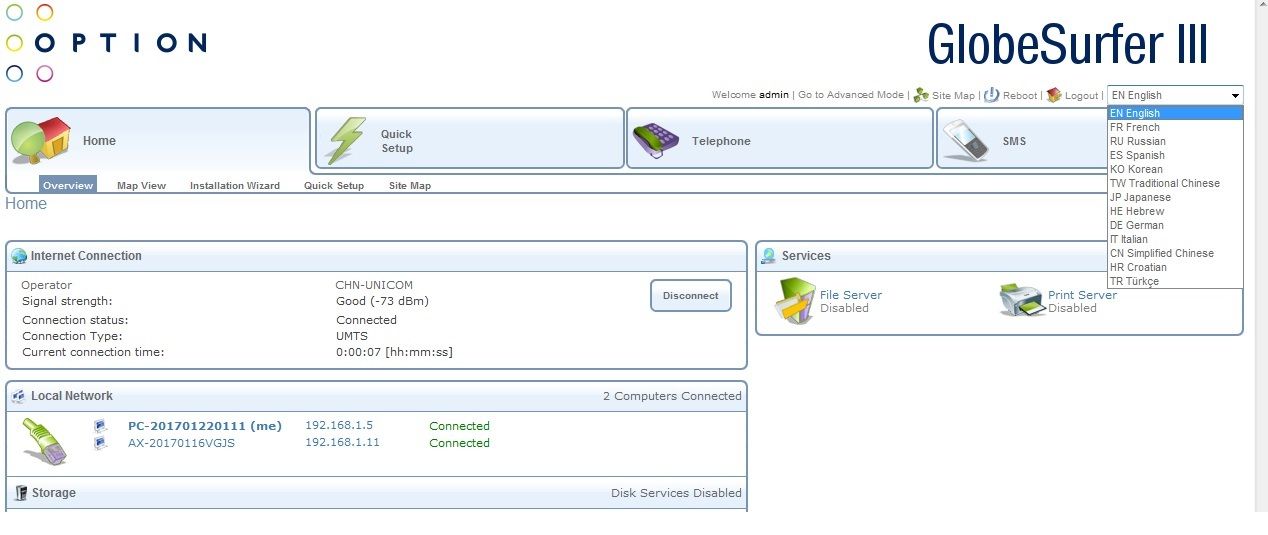Choose JP Japanese from the language list
This screenshot has height=535, width=1268.
tap(1175, 197)
